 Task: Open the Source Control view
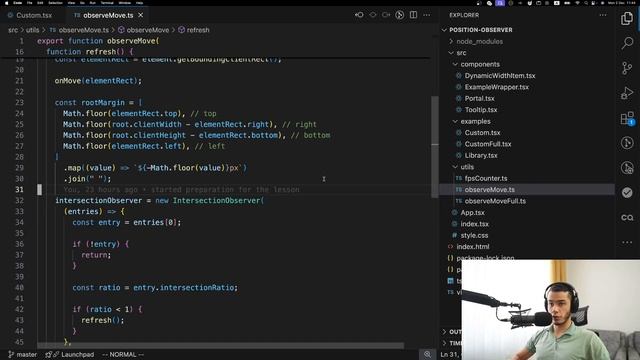pyautogui.click(x=627, y=68)
